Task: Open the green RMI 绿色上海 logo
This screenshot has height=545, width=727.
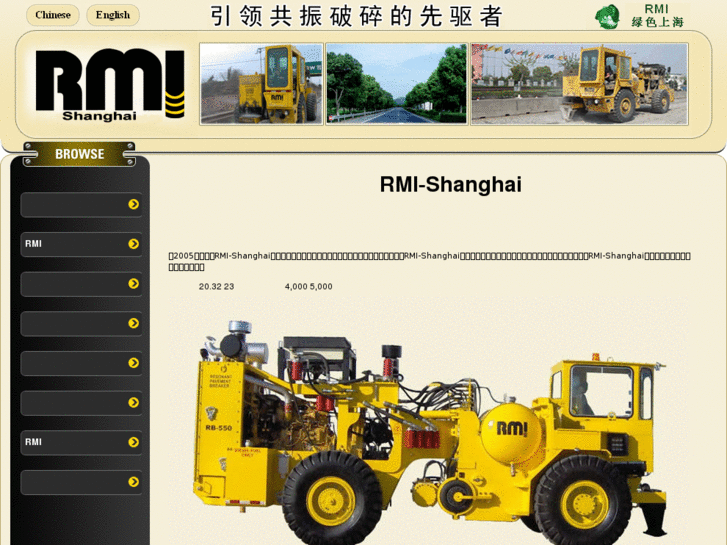Action: point(642,16)
